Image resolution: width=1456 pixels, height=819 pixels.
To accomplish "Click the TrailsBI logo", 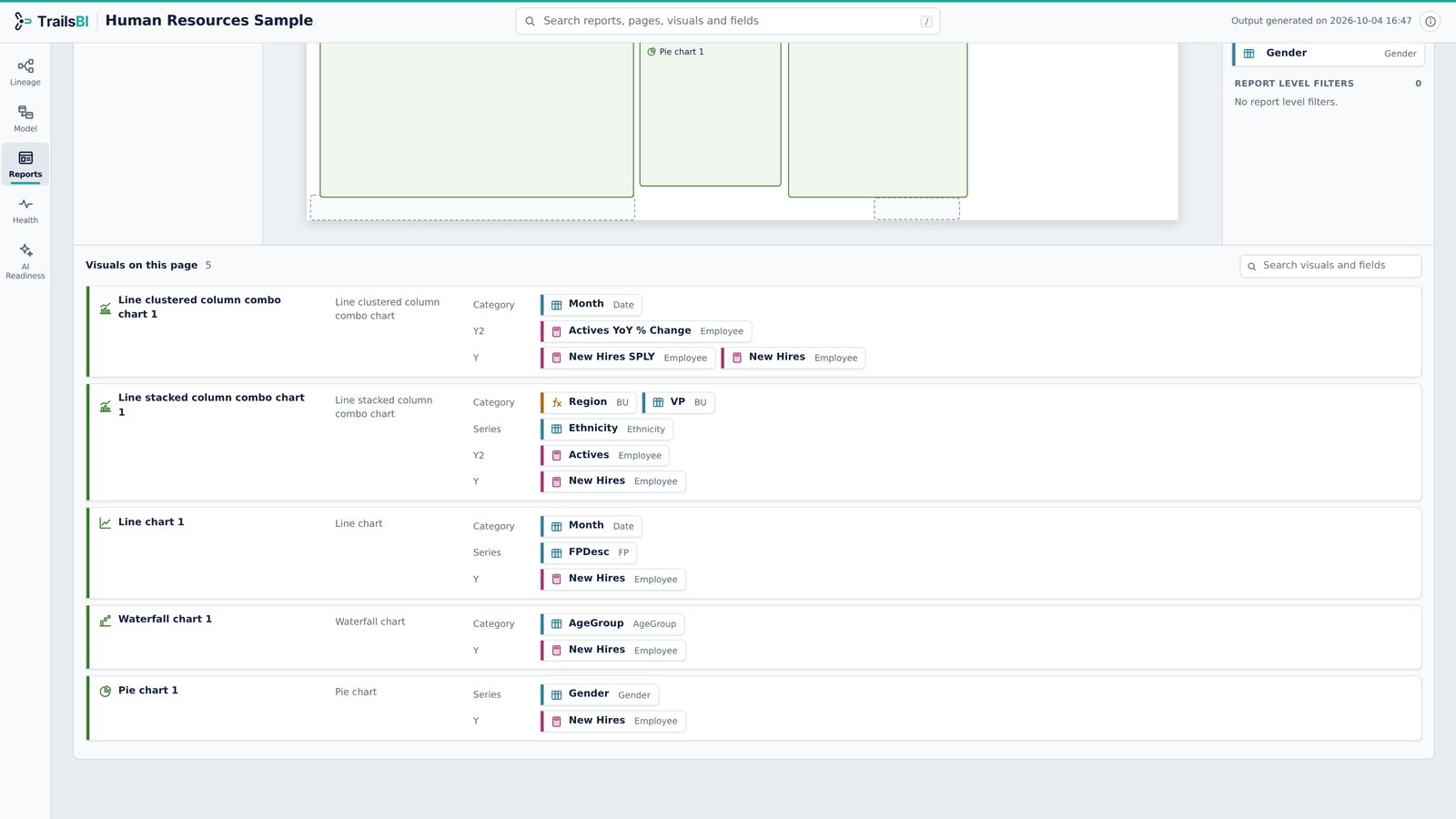I will [x=51, y=21].
